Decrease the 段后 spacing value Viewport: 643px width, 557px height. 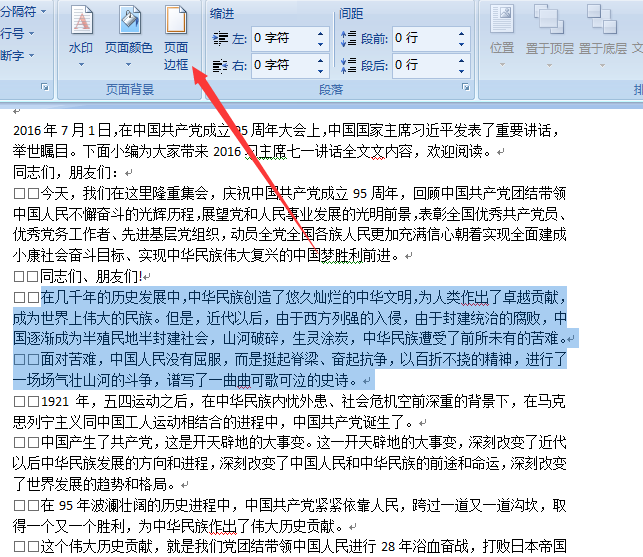point(461,71)
